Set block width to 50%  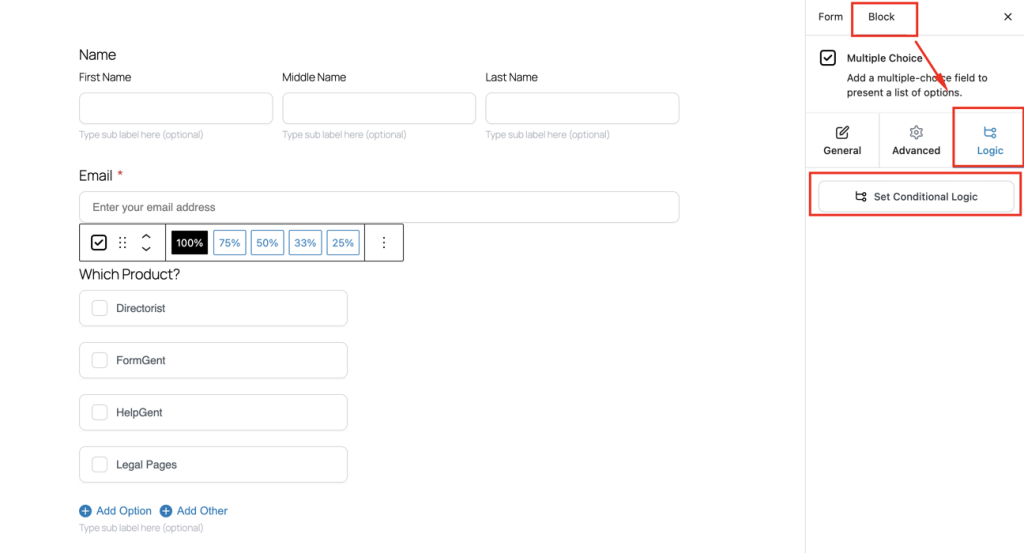[267, 243]
